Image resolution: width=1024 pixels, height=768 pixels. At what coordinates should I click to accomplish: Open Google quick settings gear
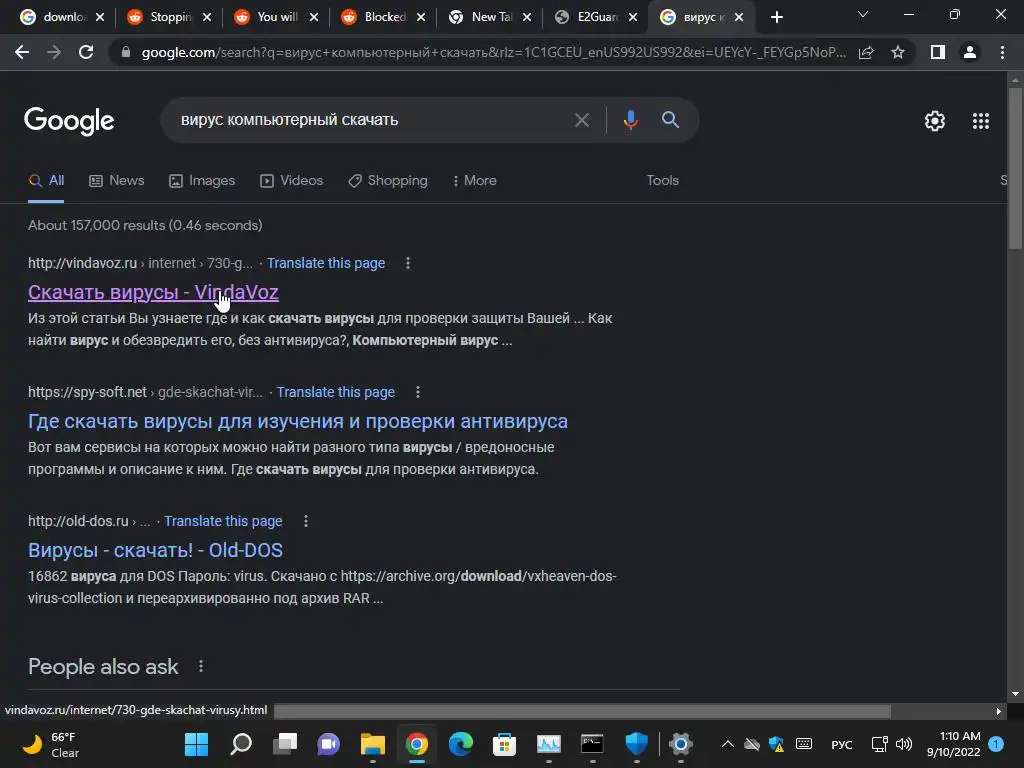[935, 121]
